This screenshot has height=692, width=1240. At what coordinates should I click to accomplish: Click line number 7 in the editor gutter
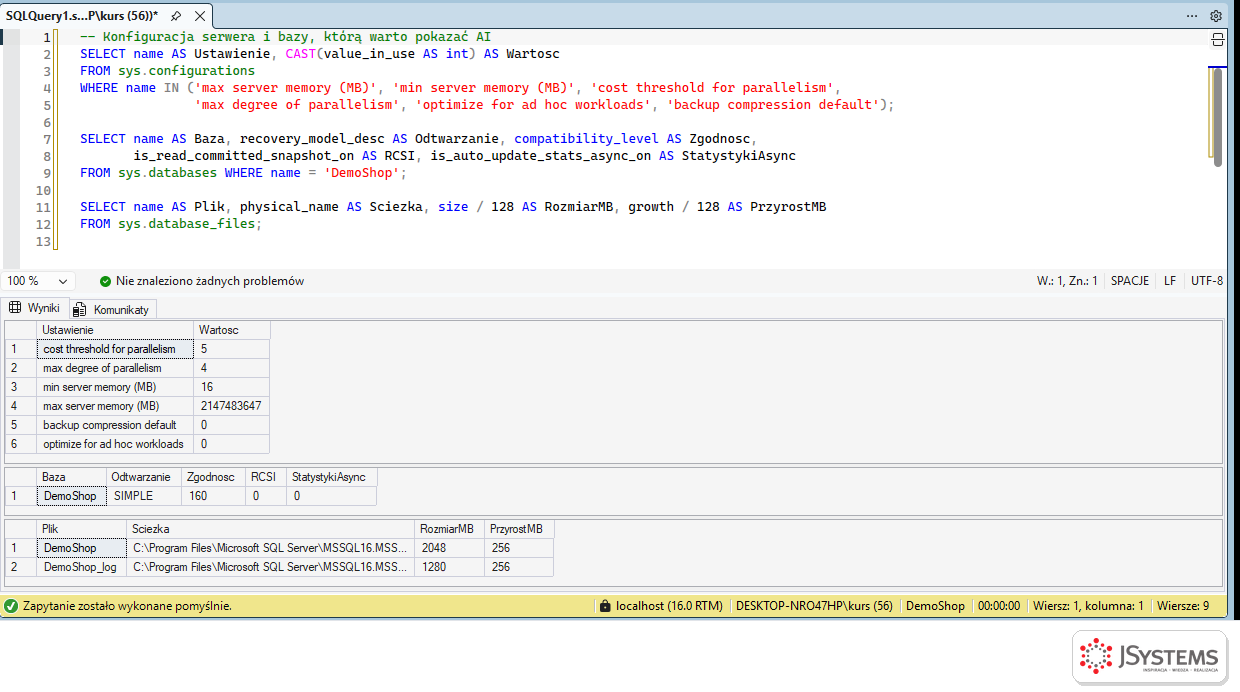46,139
